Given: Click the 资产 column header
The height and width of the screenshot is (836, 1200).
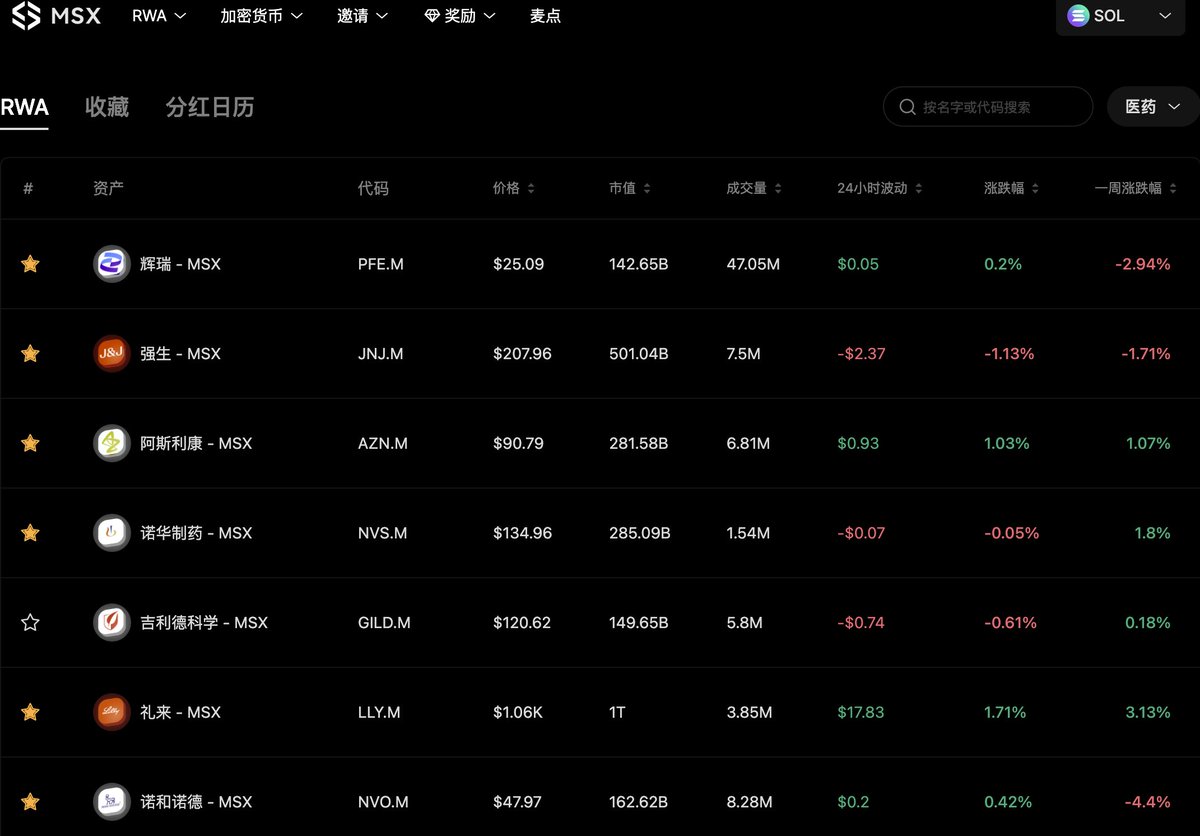Looking at the screenshot, I should click(108, 188).
